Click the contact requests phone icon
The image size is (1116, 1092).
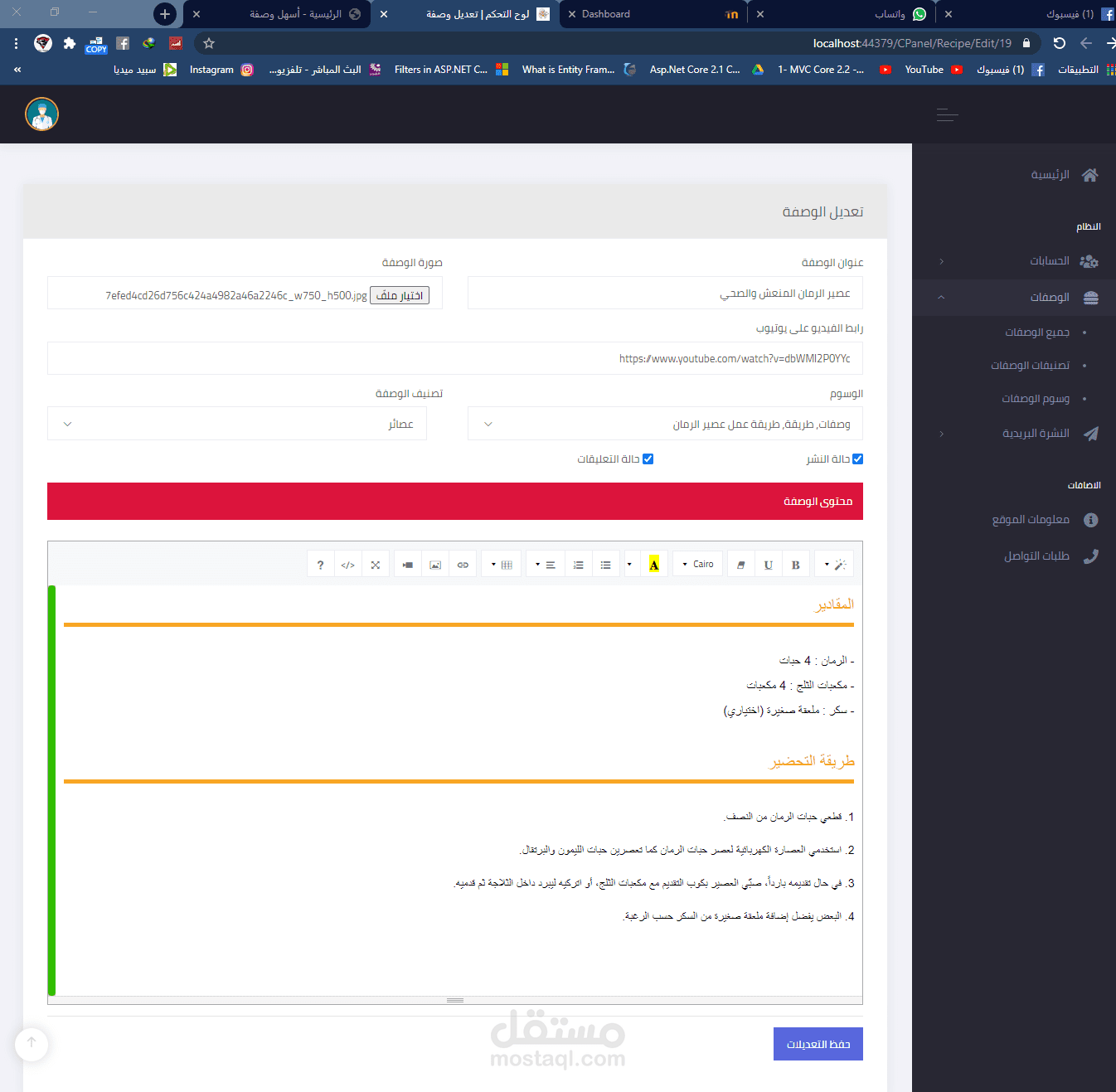[1091, 556]
